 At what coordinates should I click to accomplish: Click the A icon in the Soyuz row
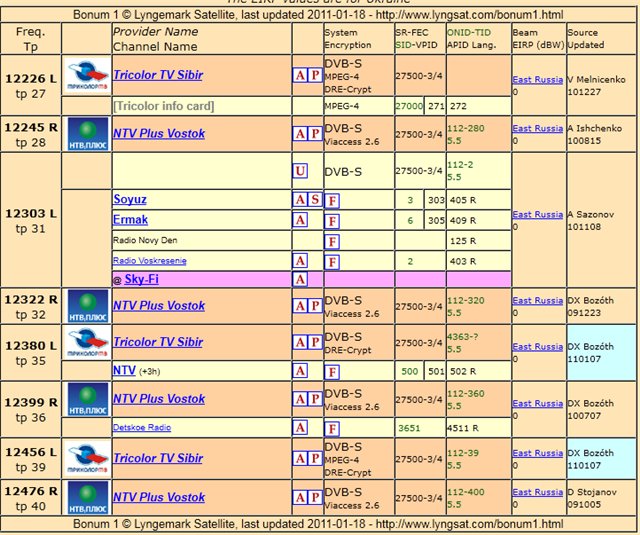coord(300,200)
